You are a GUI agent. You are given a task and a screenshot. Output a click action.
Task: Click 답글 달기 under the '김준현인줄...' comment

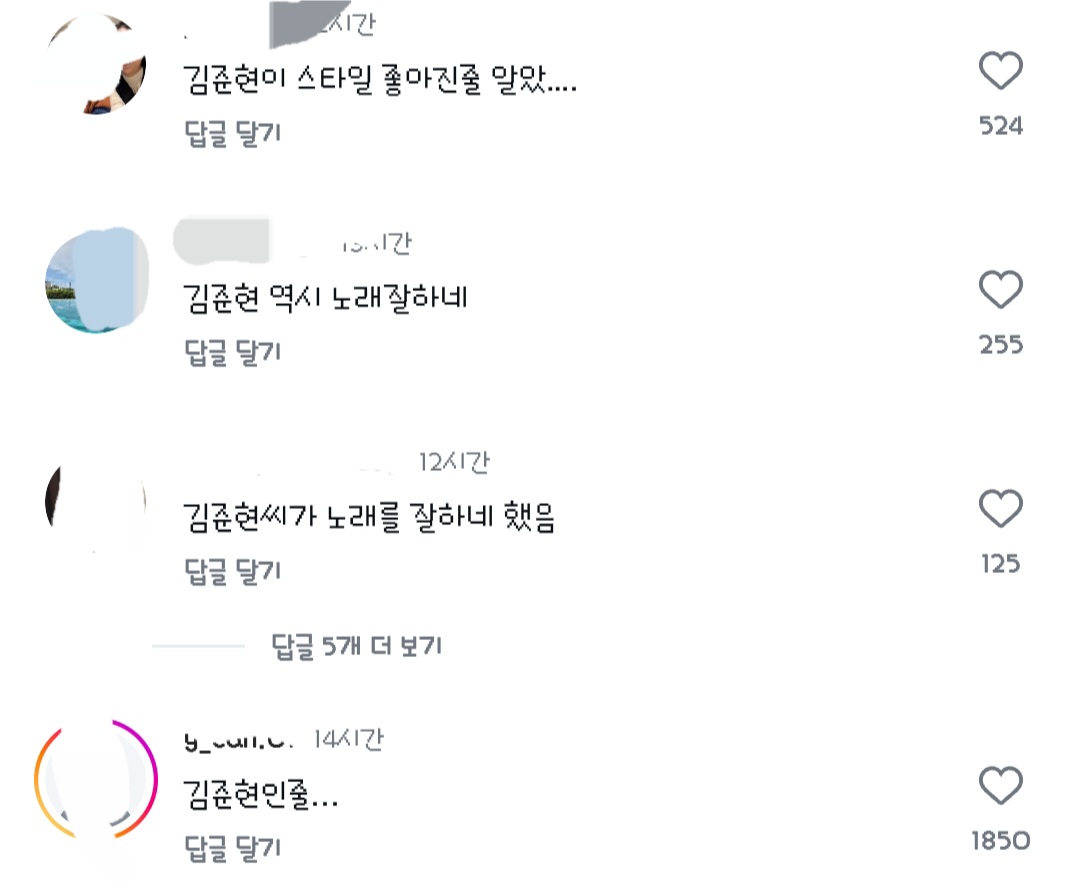233,849
